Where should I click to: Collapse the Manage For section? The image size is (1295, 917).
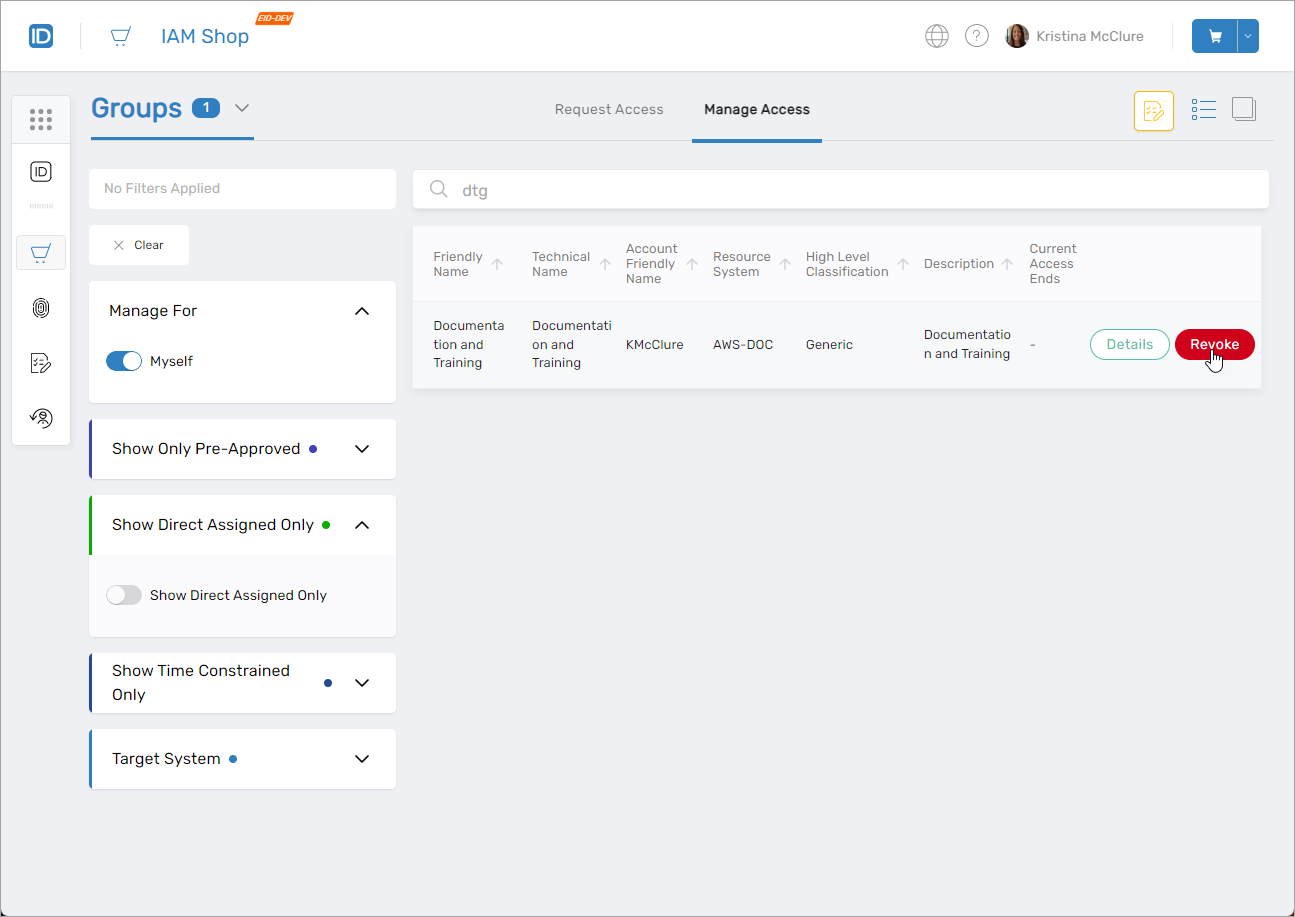point(362,311)
